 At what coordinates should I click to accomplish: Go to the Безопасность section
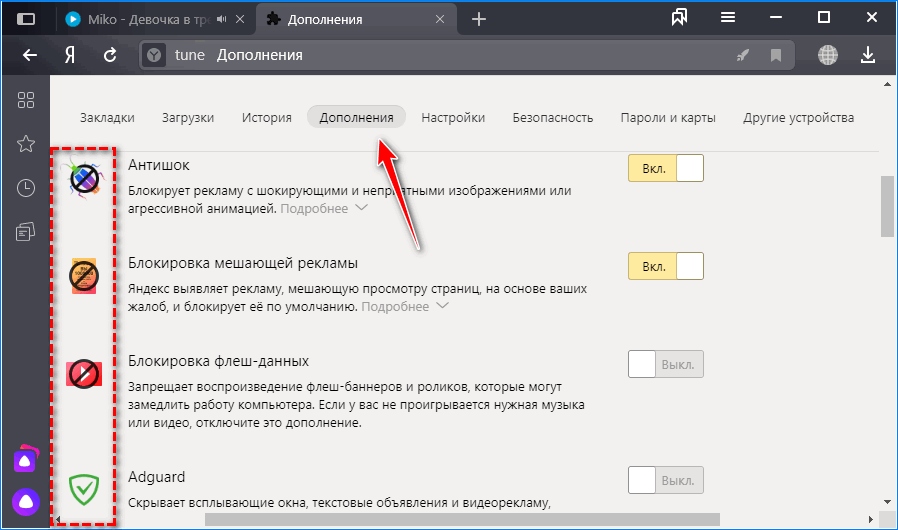(x=553, y=117)
